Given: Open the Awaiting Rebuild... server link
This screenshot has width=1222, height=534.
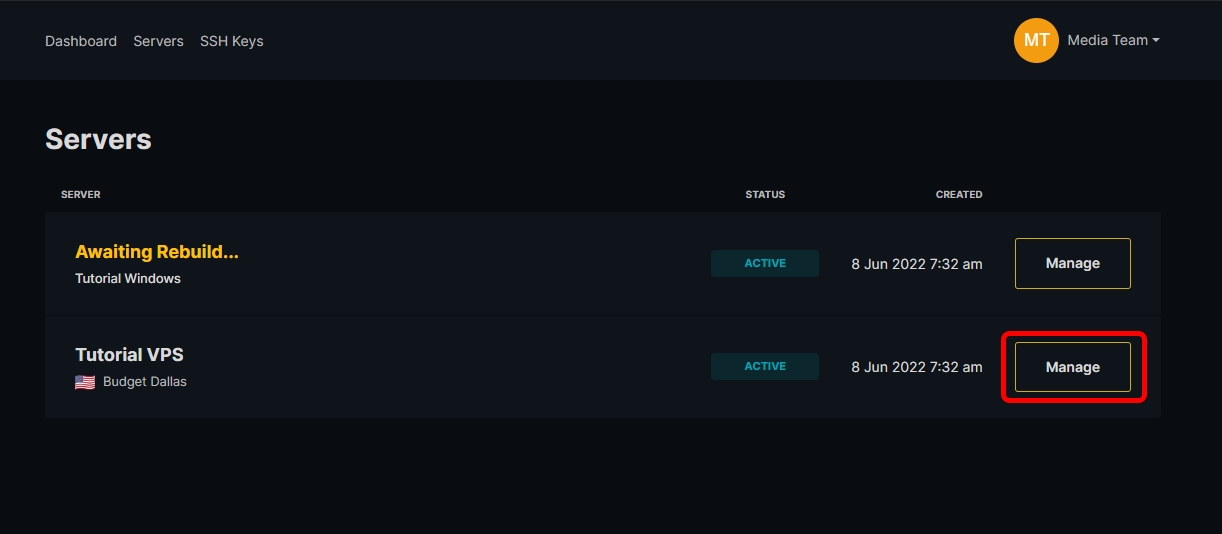Looking at the screenshot, I should (x=157, y=252).
